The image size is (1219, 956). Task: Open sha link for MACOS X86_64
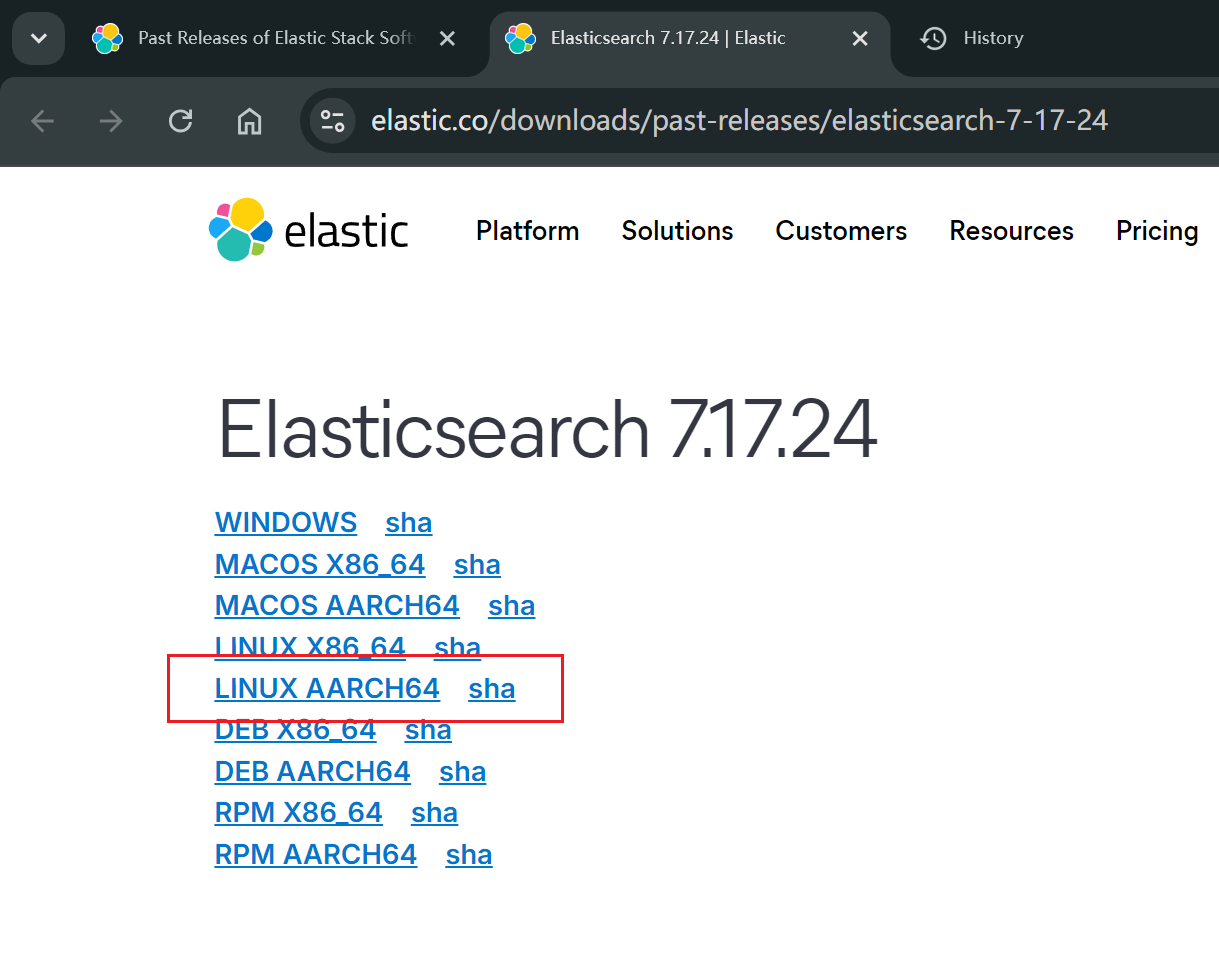477,565
